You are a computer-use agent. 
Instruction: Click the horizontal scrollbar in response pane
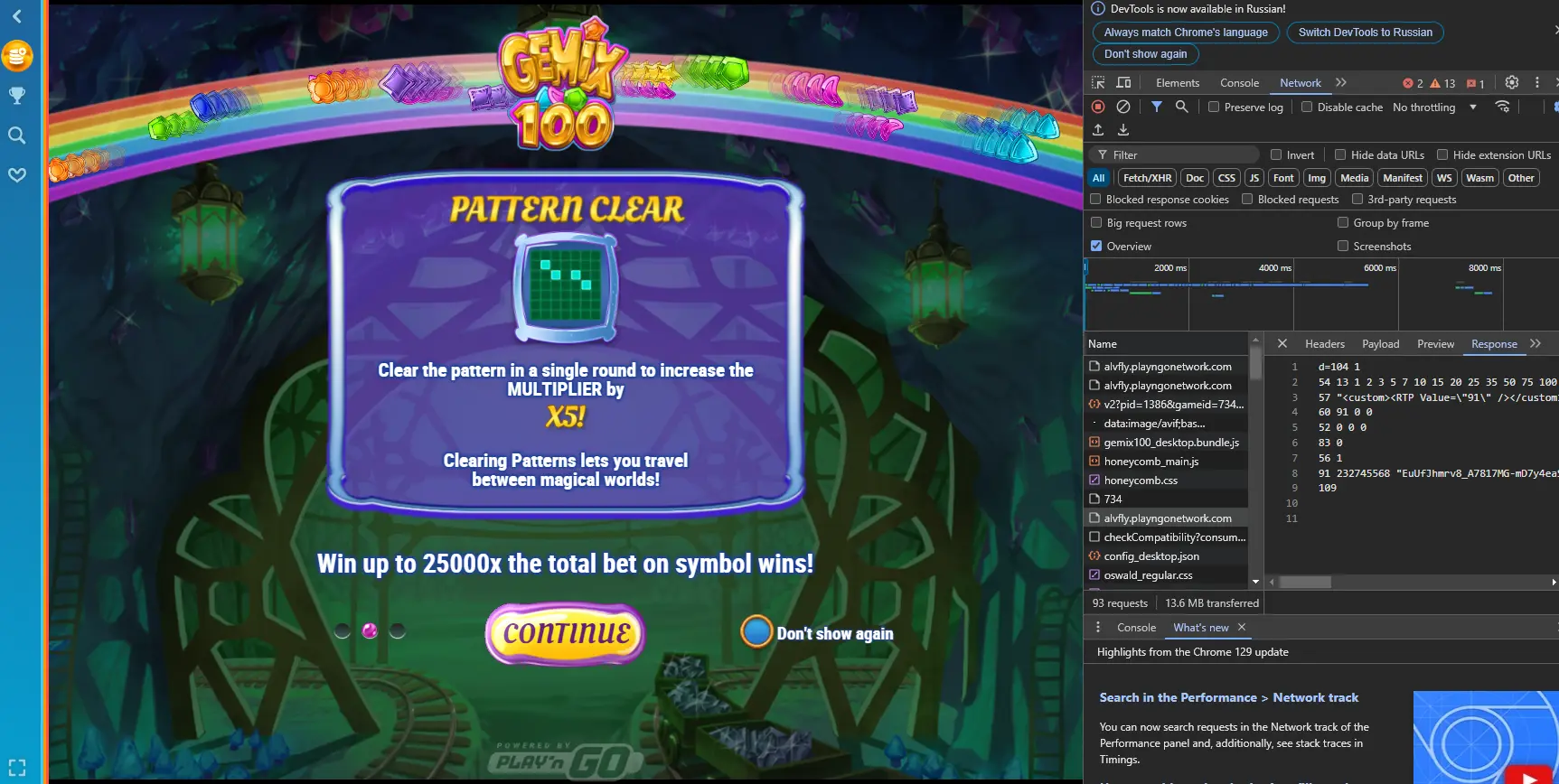click(1305, 582)
